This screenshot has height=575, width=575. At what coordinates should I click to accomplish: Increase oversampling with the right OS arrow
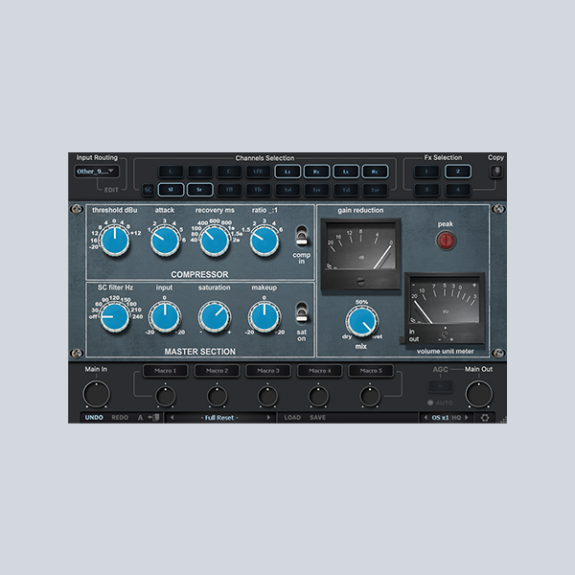point(466,418)
